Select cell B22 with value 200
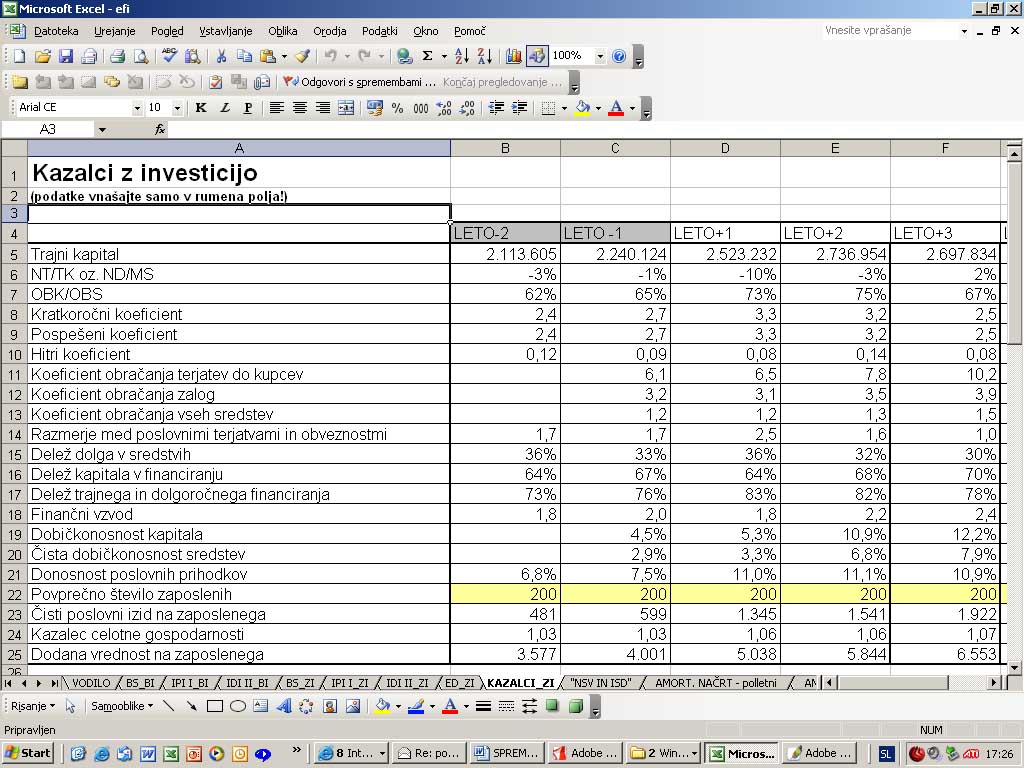The width and height of the screenshot is (1024, 768). [505, 594]
